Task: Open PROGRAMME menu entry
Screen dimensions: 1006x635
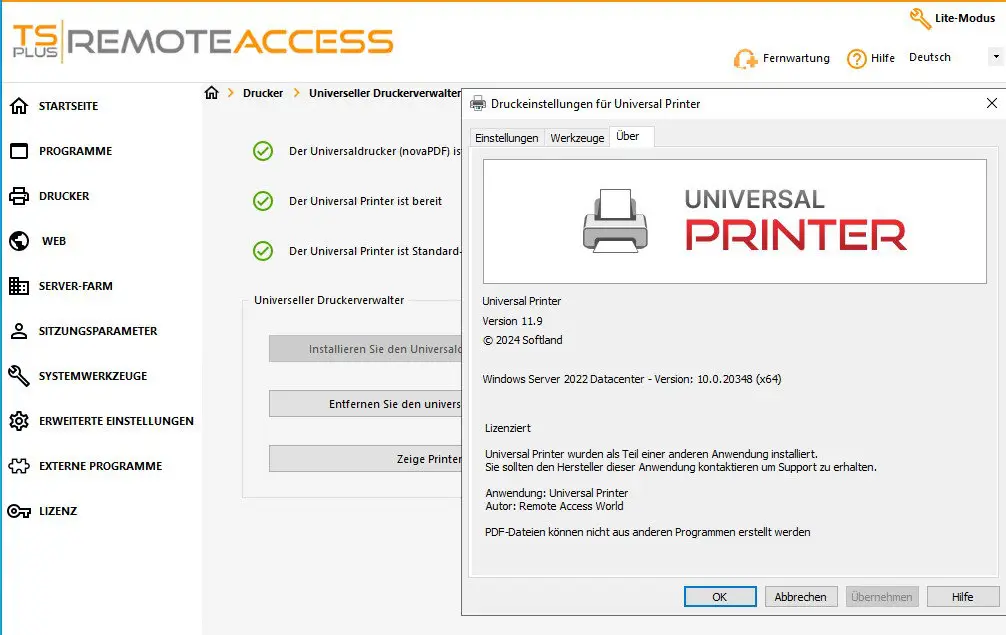Action: tap(75, 151)
